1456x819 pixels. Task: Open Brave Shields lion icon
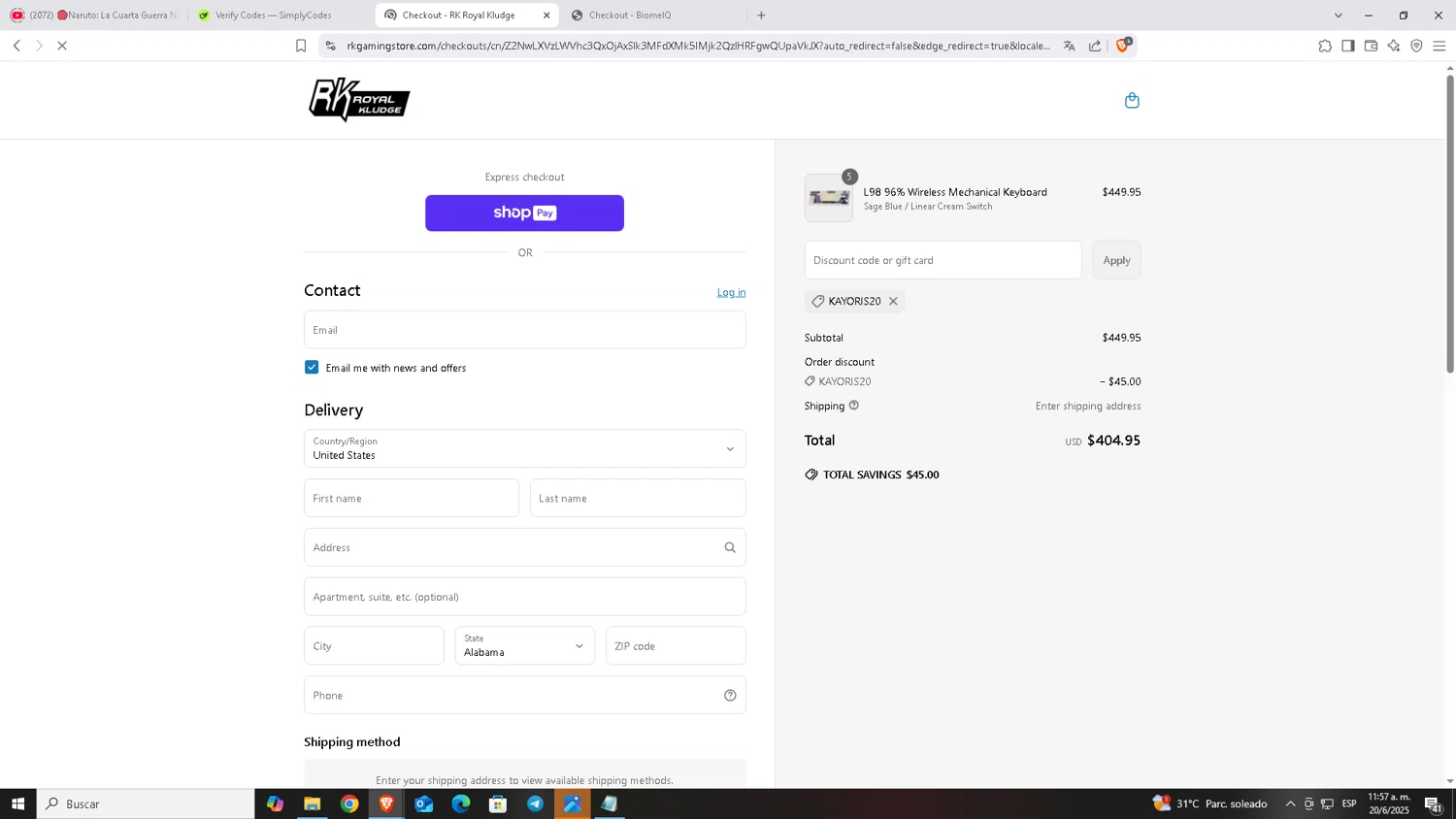click(1123, 45)
